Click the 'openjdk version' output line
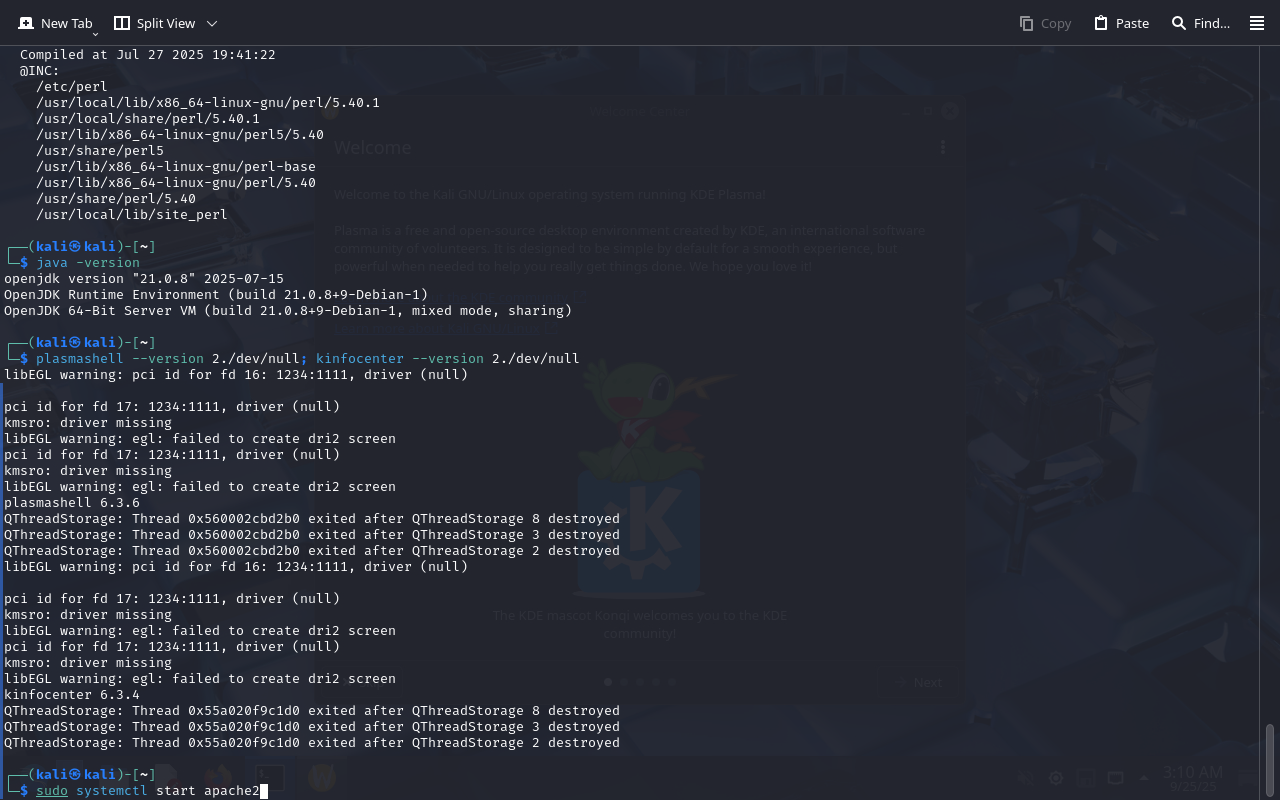The width and height of the screenshot is (1280, 800). click(x=144, y=279)
